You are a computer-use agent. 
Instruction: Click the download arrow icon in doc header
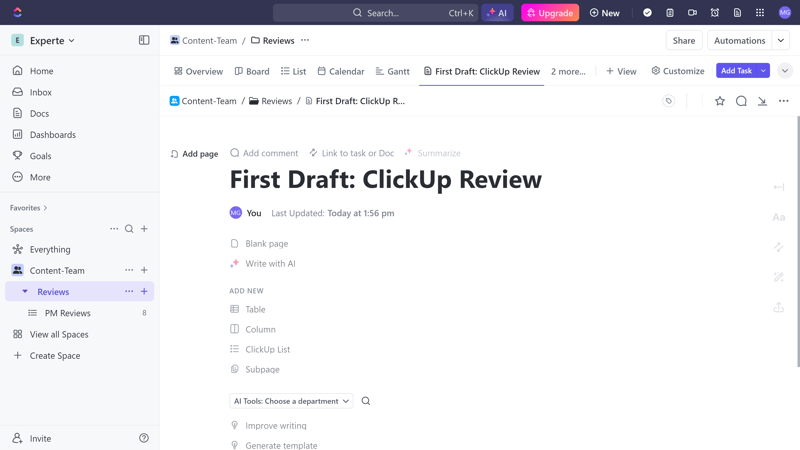pyautogui.click(x=762, y=101)
